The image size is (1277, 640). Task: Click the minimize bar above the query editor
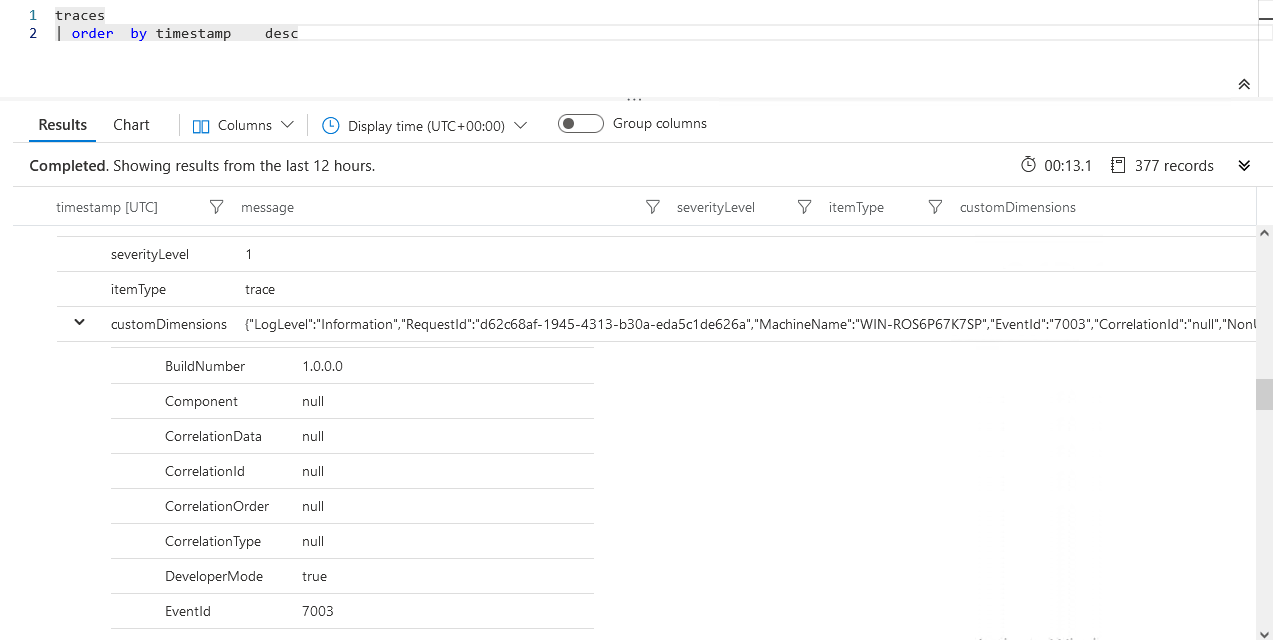634,96
